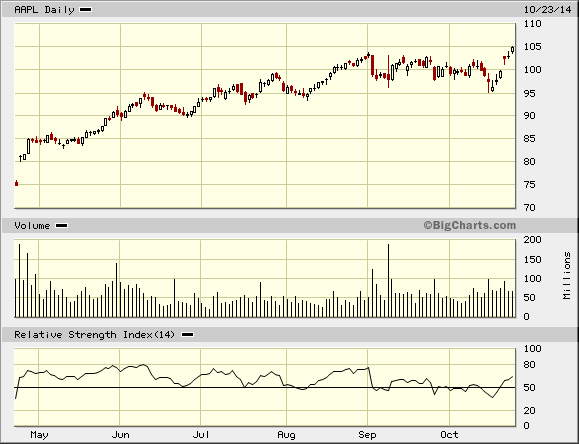
Task: Click the 85 price axis label
Action: (530, 139)
